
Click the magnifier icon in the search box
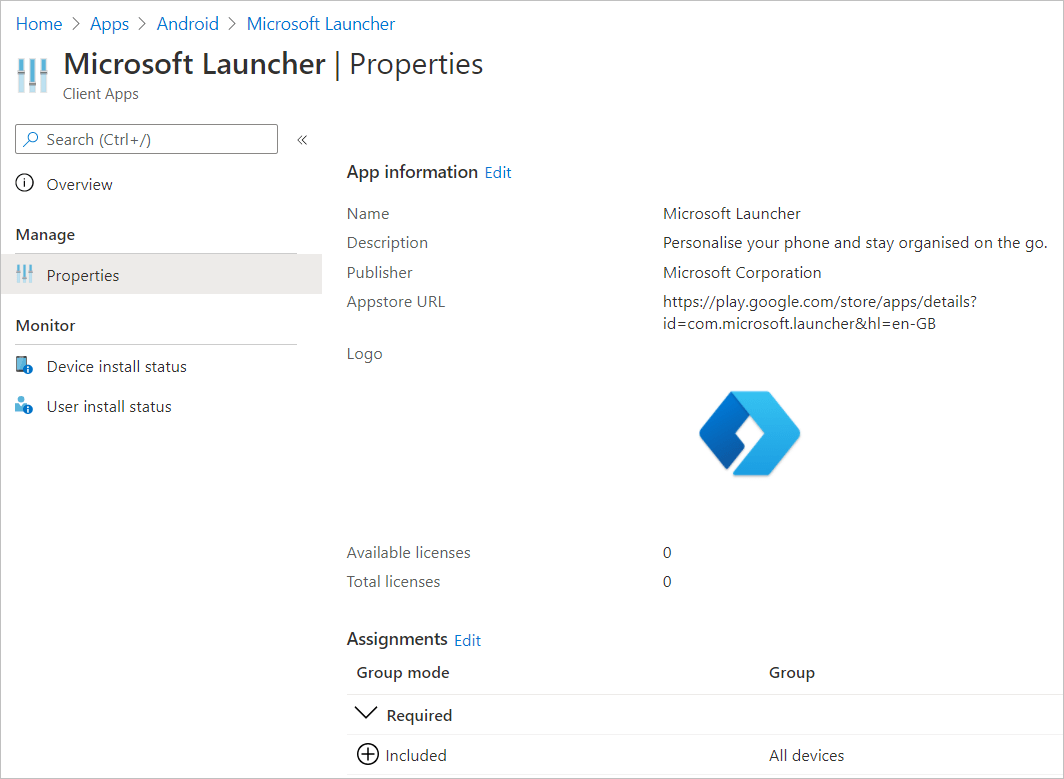click(x=31, y=139)
